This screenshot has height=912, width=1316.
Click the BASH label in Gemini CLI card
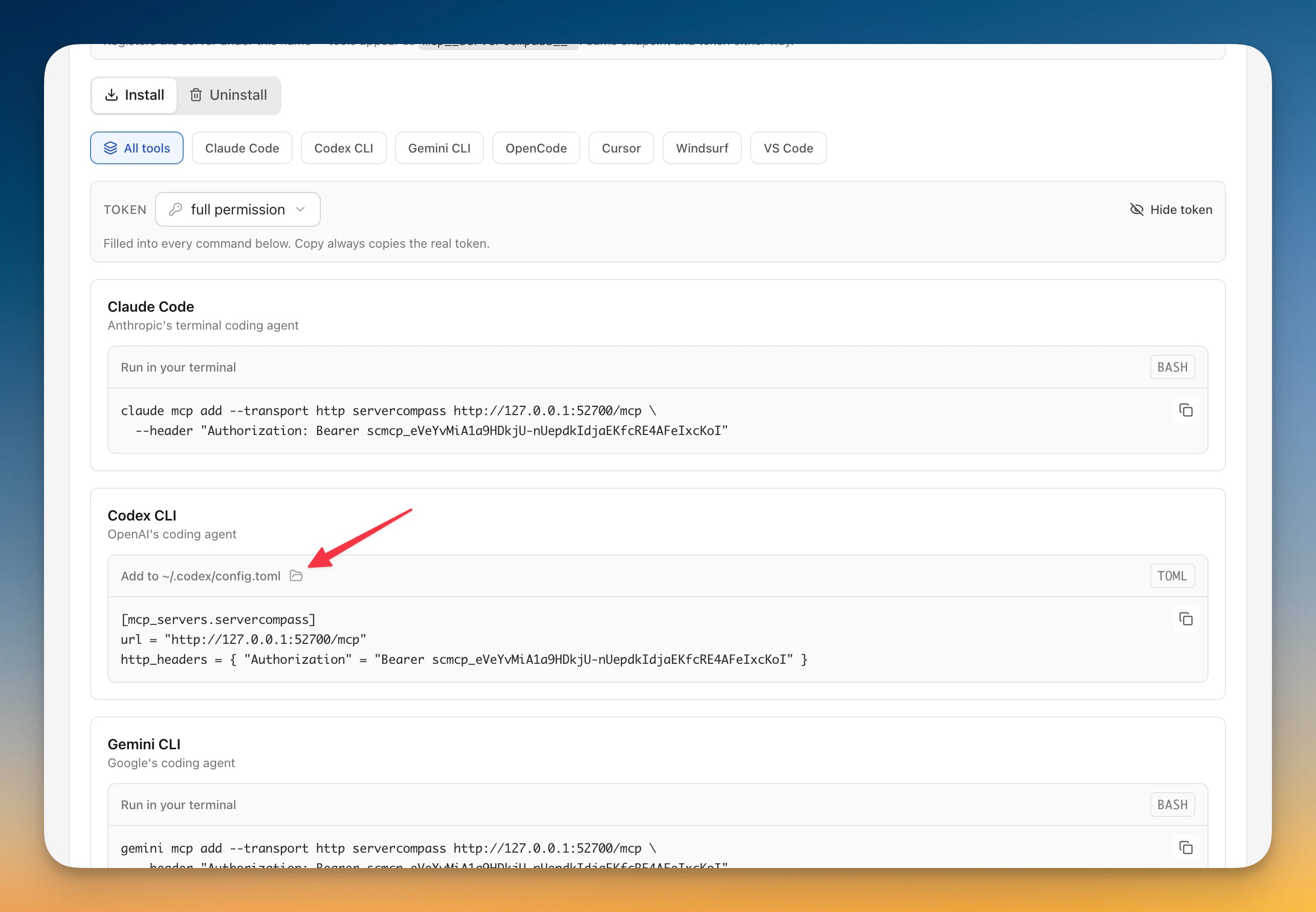(1172, 805)
